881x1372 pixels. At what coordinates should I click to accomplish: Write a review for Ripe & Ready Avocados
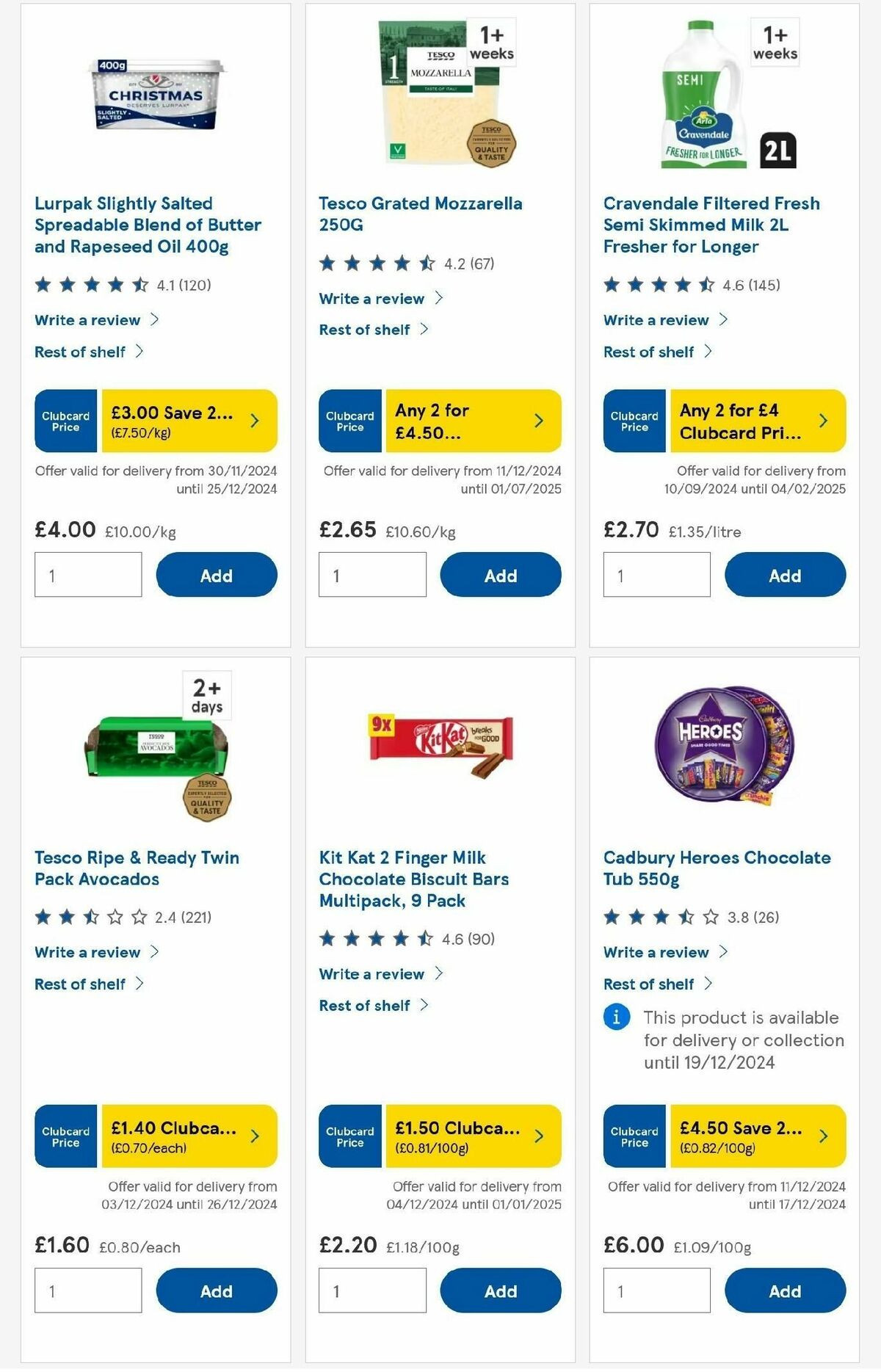(x=87, y=952)
